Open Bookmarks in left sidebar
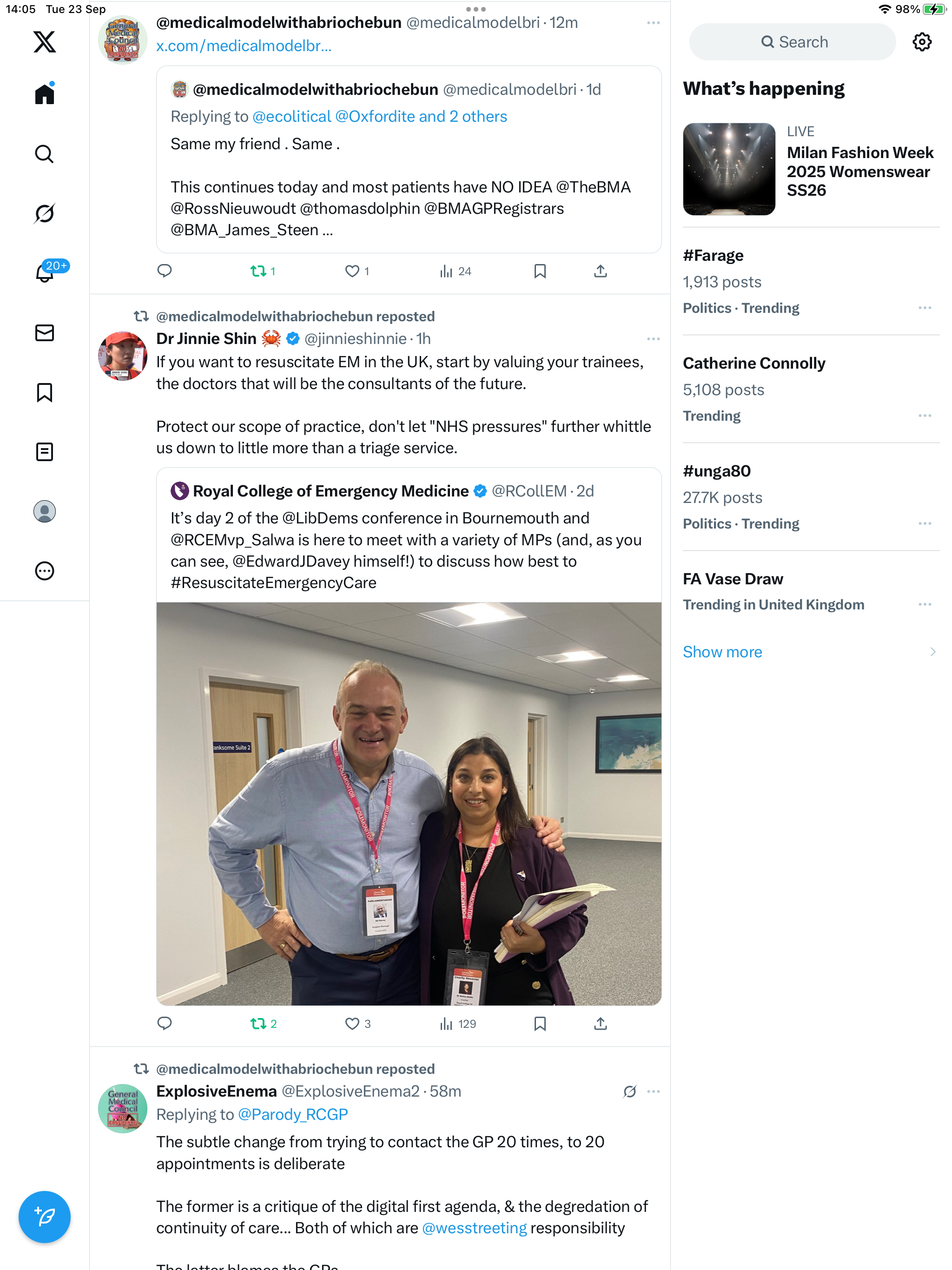 [44, 392]
